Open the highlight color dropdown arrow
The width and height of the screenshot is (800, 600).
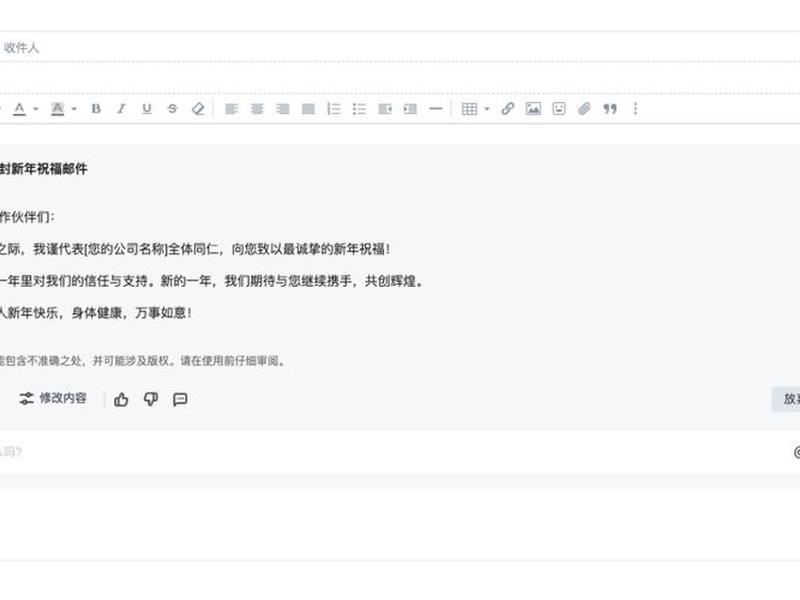point(74,109)
